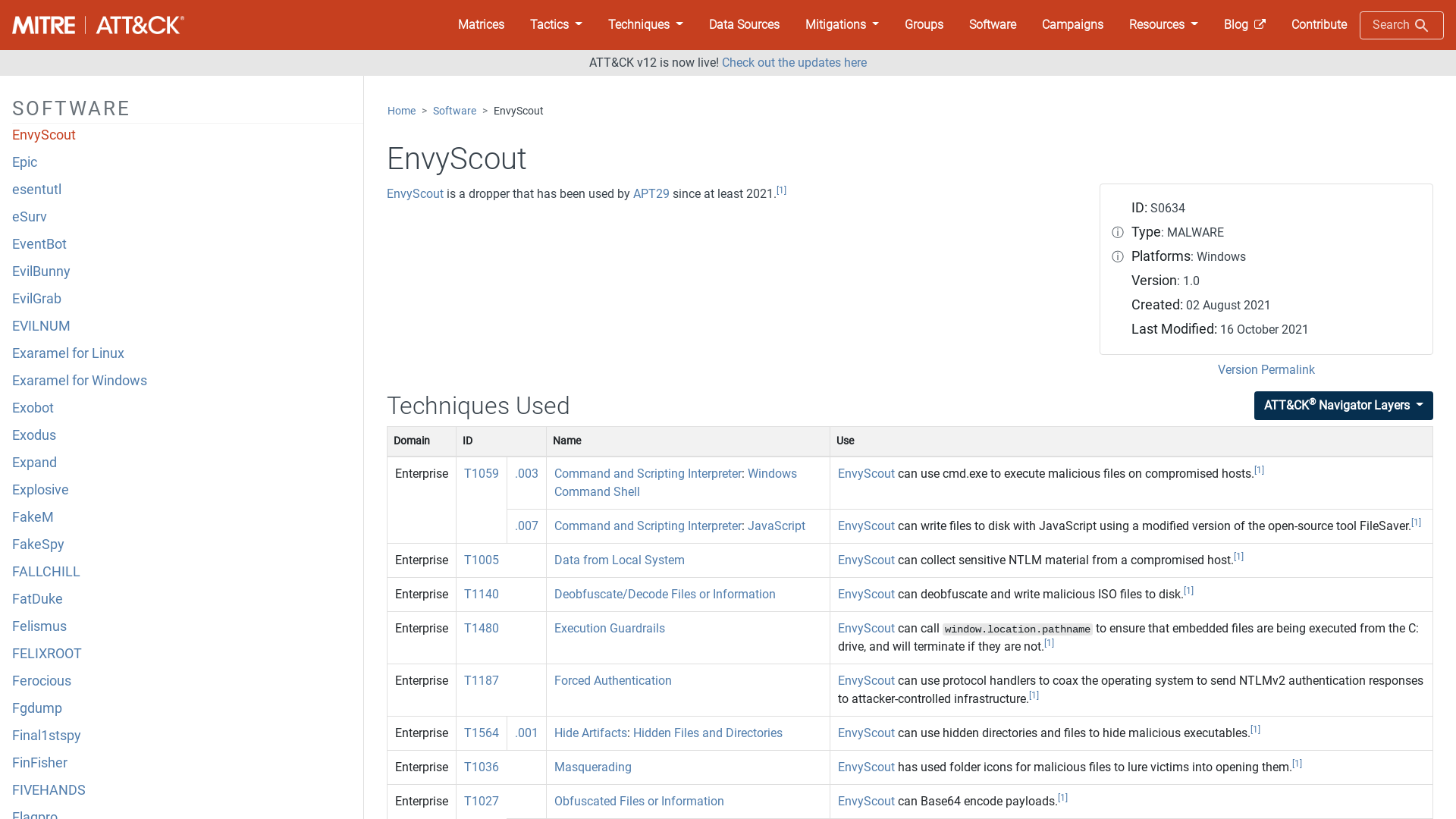This screenshot has height=819, width=1456.
Task: Open the JavaScript sub-technique name link
Action: click(776, 526)
